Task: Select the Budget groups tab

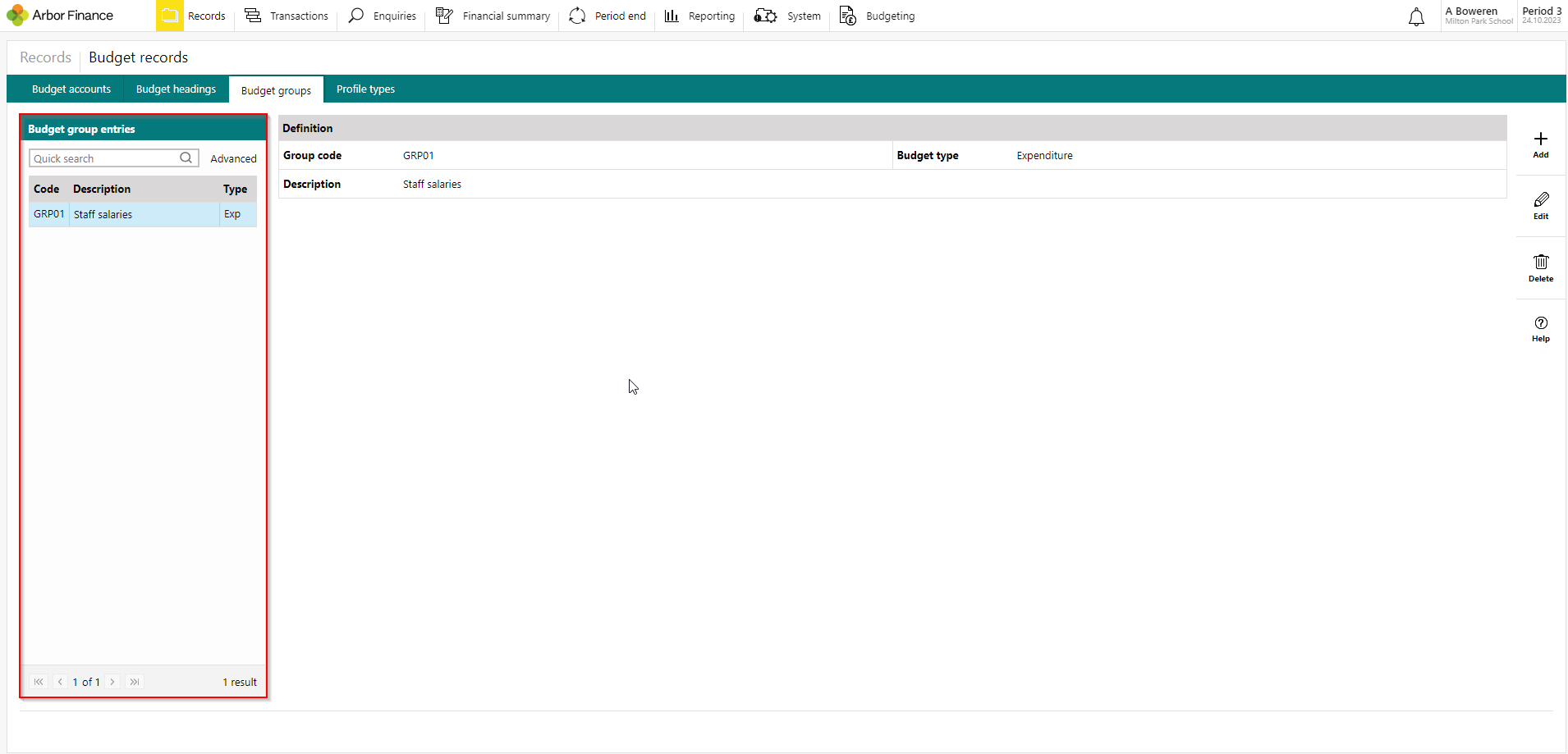Action: tap(276, 90)
